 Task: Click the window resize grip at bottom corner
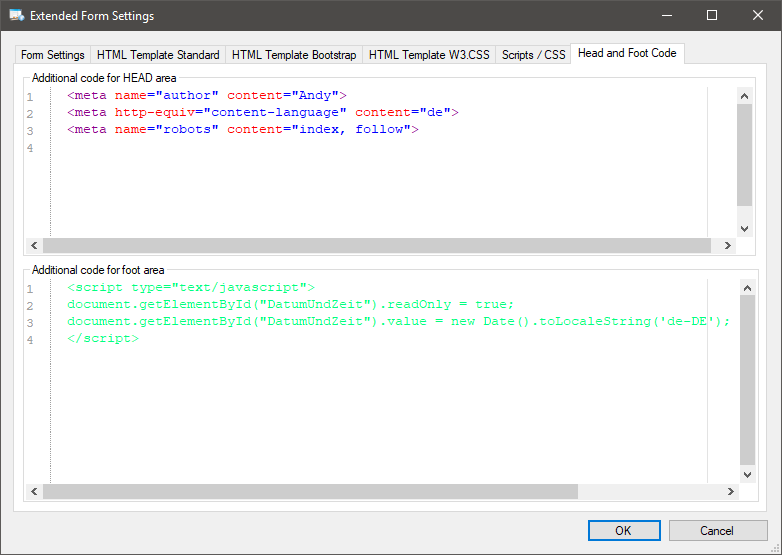[x=776, y=549]
